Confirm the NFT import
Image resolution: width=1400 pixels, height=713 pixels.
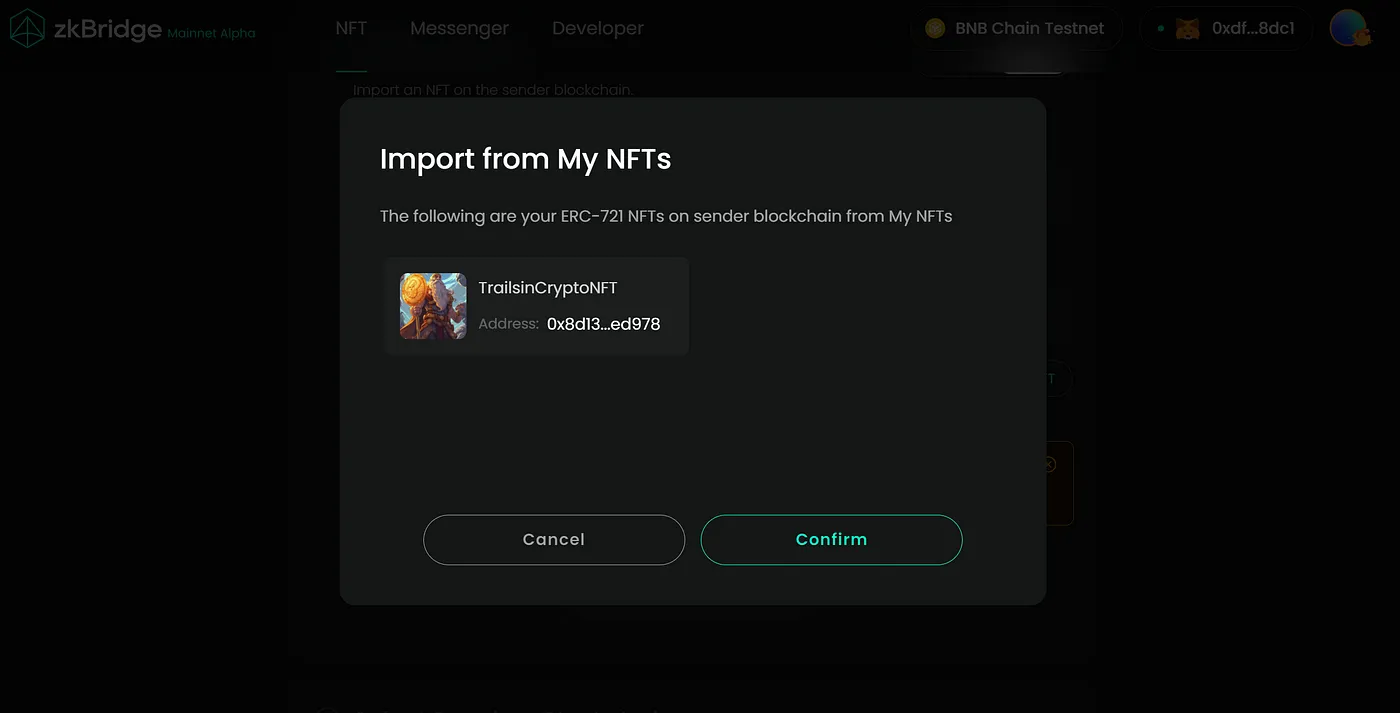click(831, 539)
